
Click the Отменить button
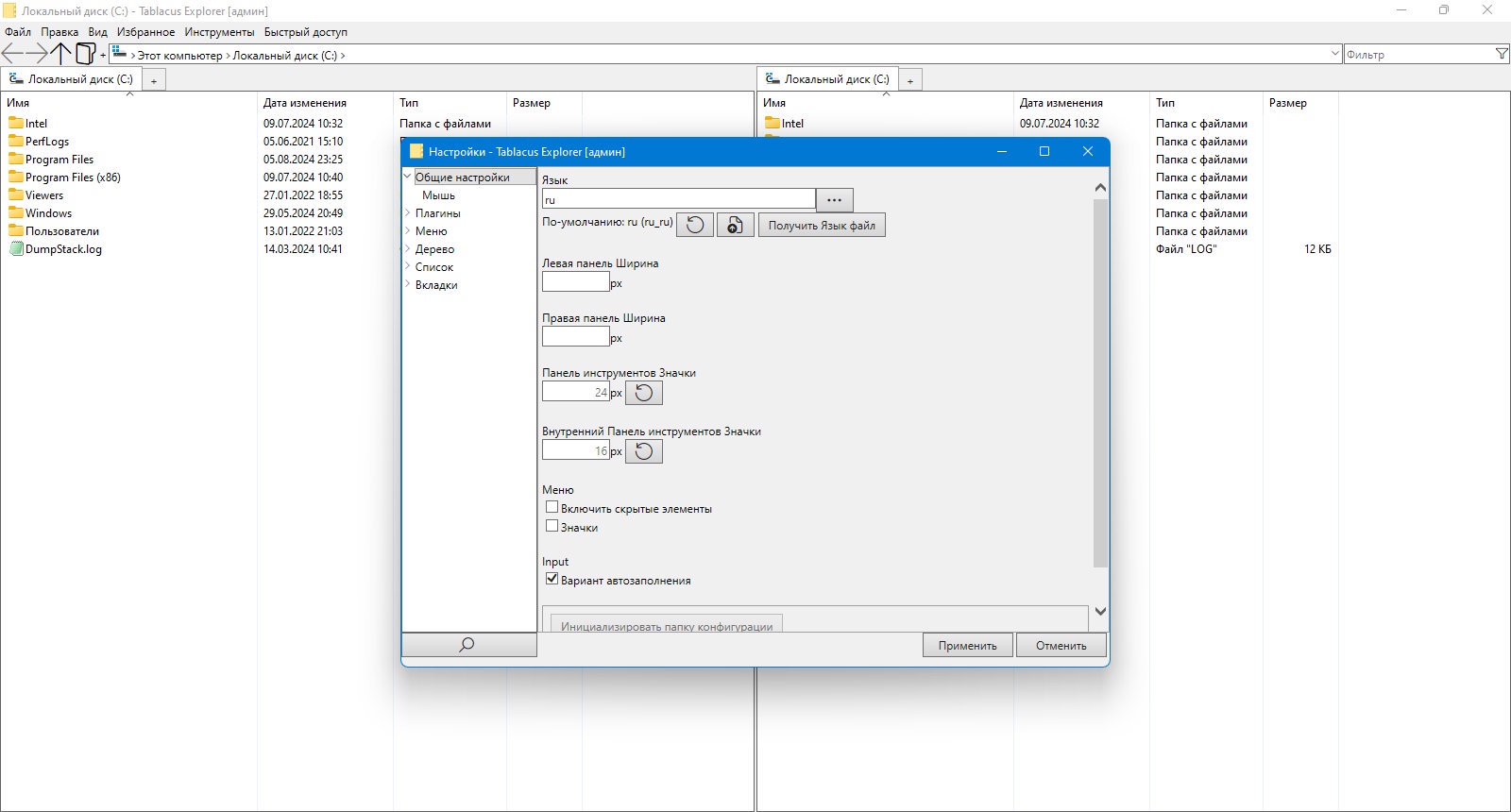[x=1061, y=645]
